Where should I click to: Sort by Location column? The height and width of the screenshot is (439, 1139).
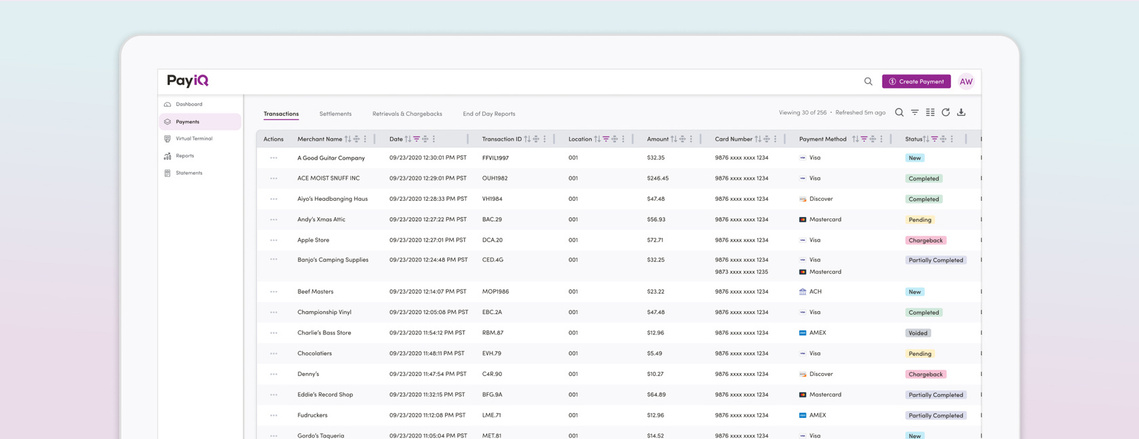tap(598, 139)
